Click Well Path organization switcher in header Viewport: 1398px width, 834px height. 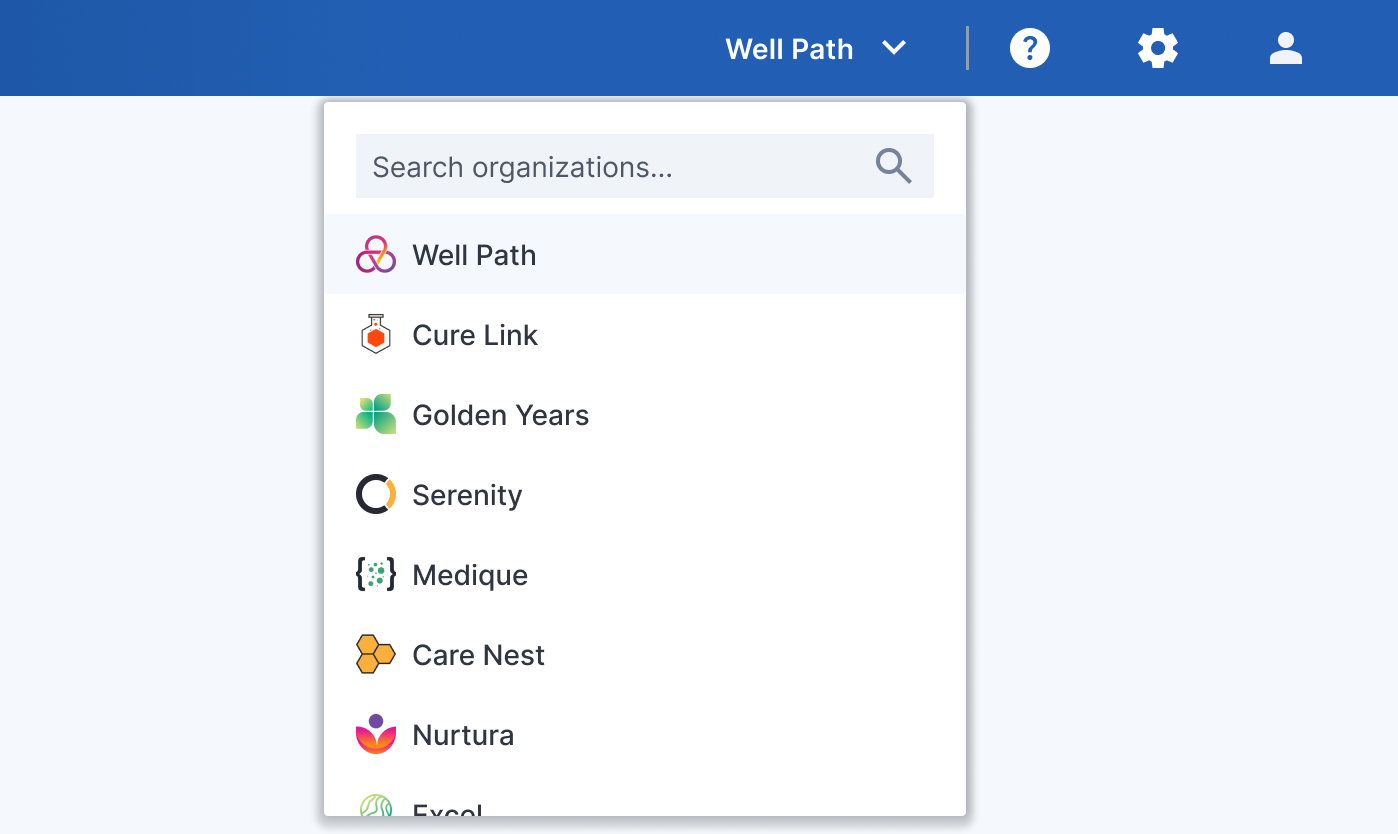(x=789, y=49)
